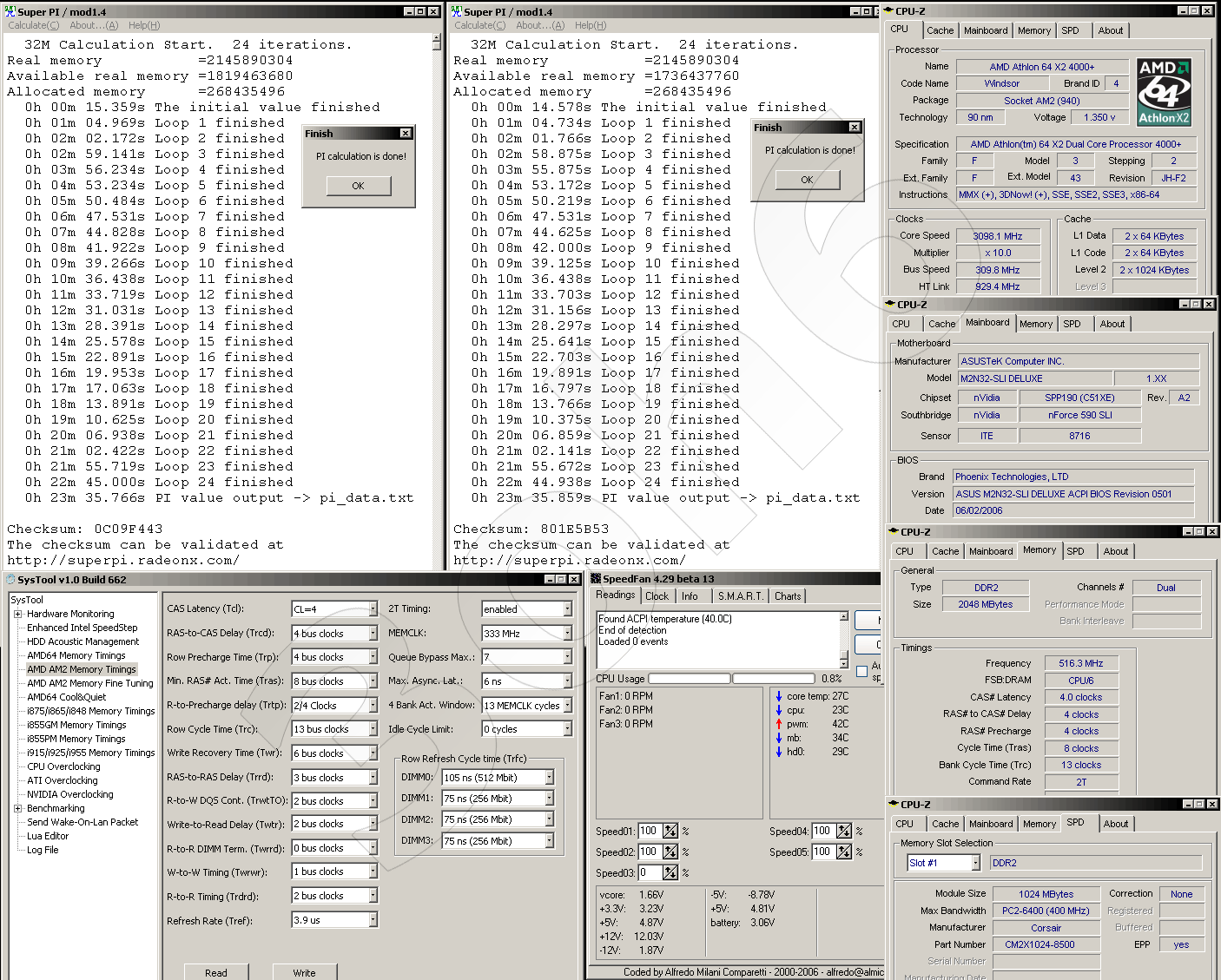The height and width of the screenshot is (980, 1221).
Task: Select AMD64 Cool&Quiet in the SysTool tree
Action: (x=66, y=697)
